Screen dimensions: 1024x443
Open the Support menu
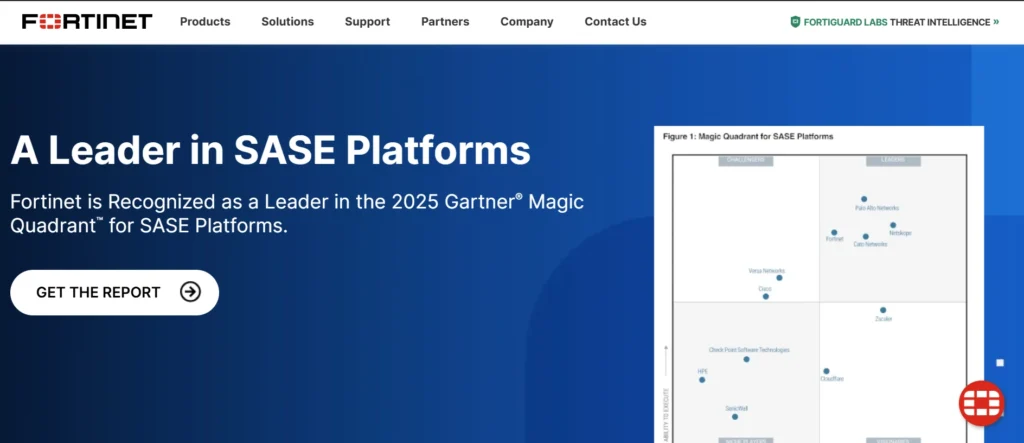(x=367, y=22)
